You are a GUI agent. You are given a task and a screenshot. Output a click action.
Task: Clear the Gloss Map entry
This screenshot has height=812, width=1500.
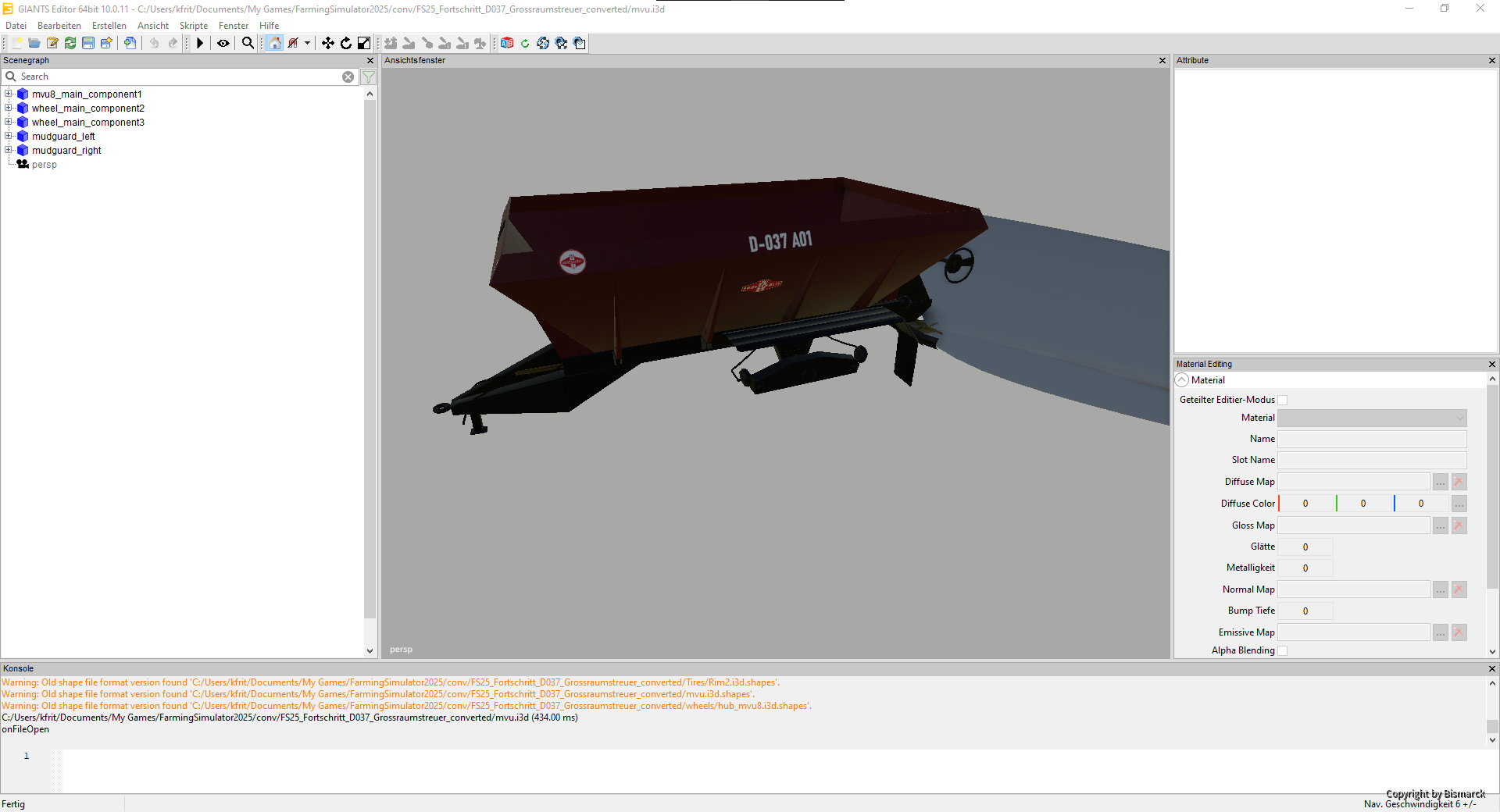pos(1459,525)
